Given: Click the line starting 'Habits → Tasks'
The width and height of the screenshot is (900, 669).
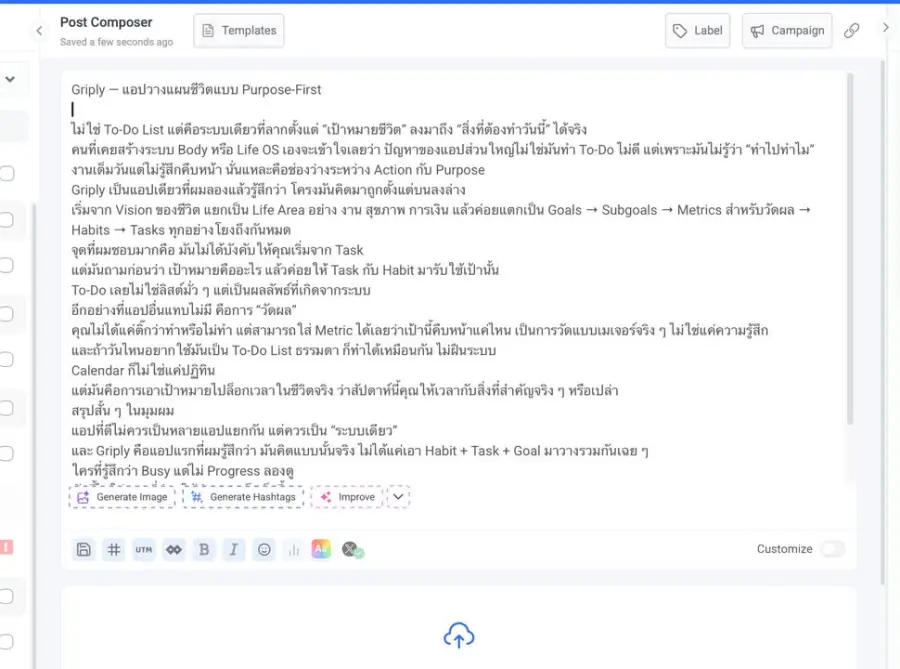Looking at the screenshot, I should (x=181, y=230).
